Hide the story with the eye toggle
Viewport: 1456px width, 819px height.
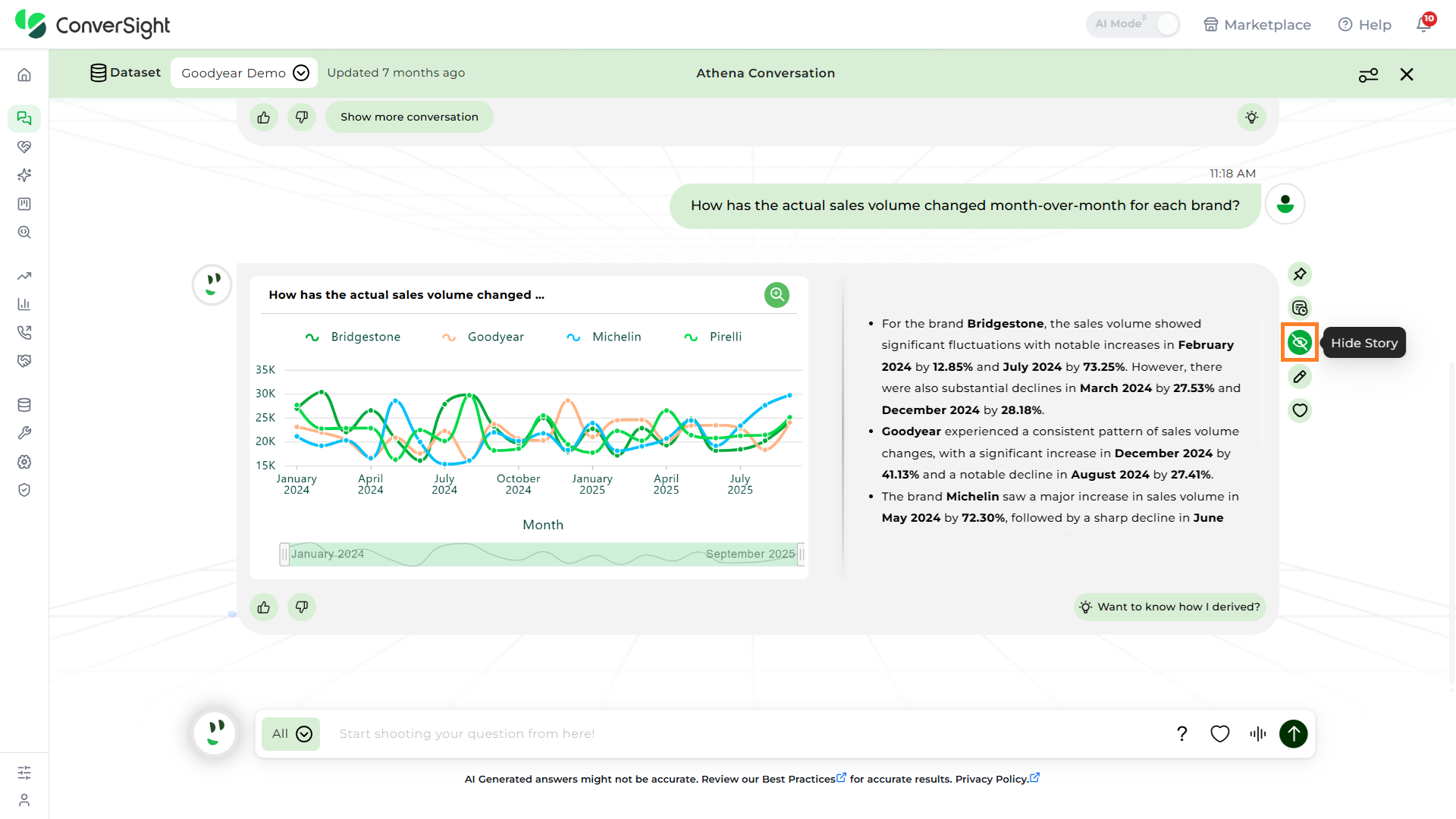click(x=1300, y=342)
